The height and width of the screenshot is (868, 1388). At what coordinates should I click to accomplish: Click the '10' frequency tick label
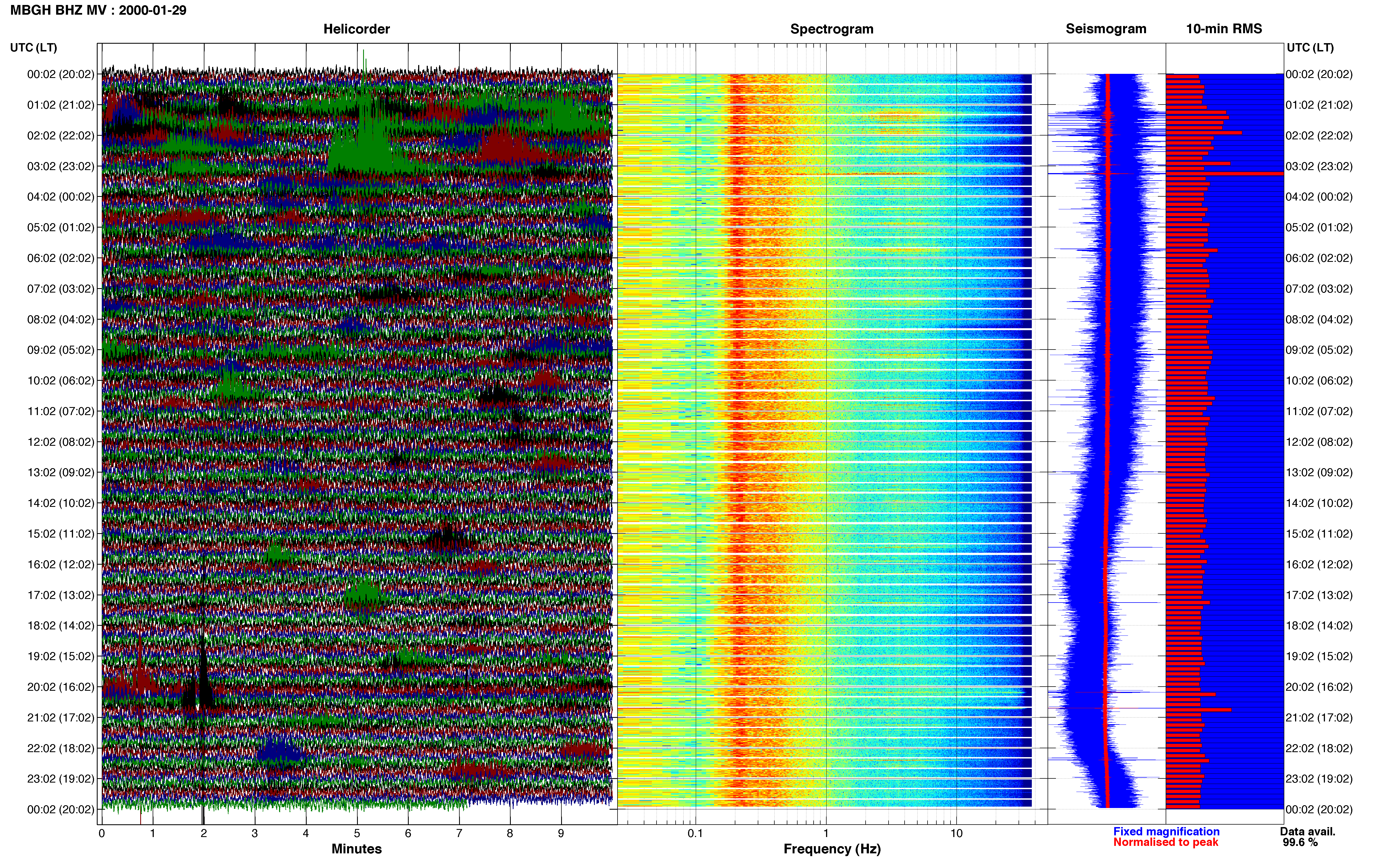coord(956,833)
